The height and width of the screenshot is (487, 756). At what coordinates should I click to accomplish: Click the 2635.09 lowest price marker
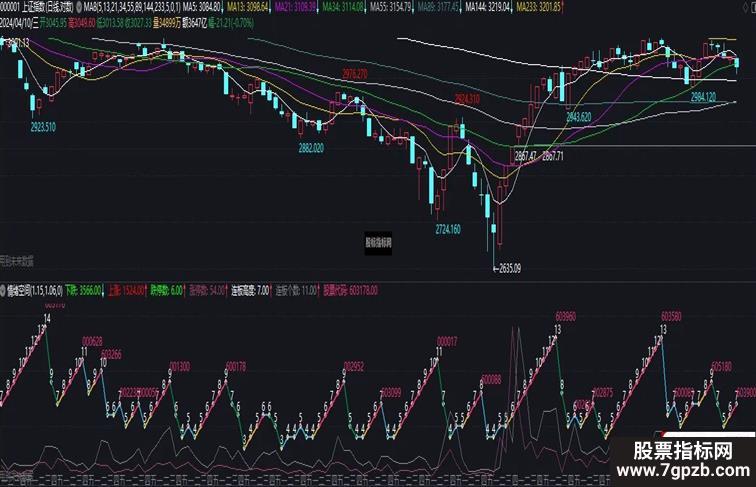pos(507,268)
